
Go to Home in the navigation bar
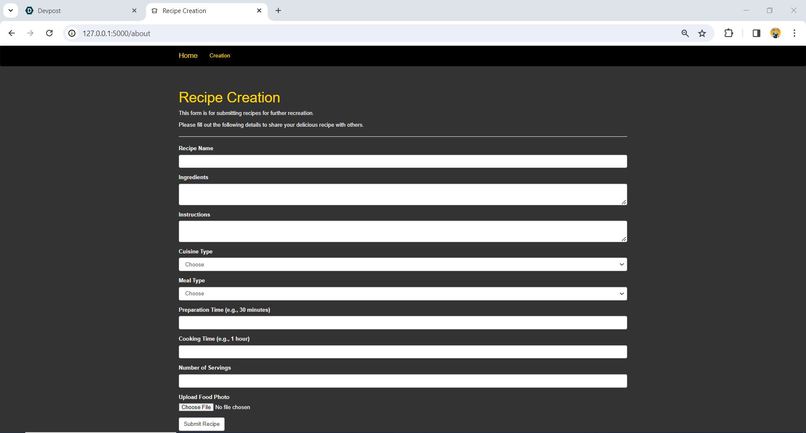pyautogui.click(x=188, y=56)
